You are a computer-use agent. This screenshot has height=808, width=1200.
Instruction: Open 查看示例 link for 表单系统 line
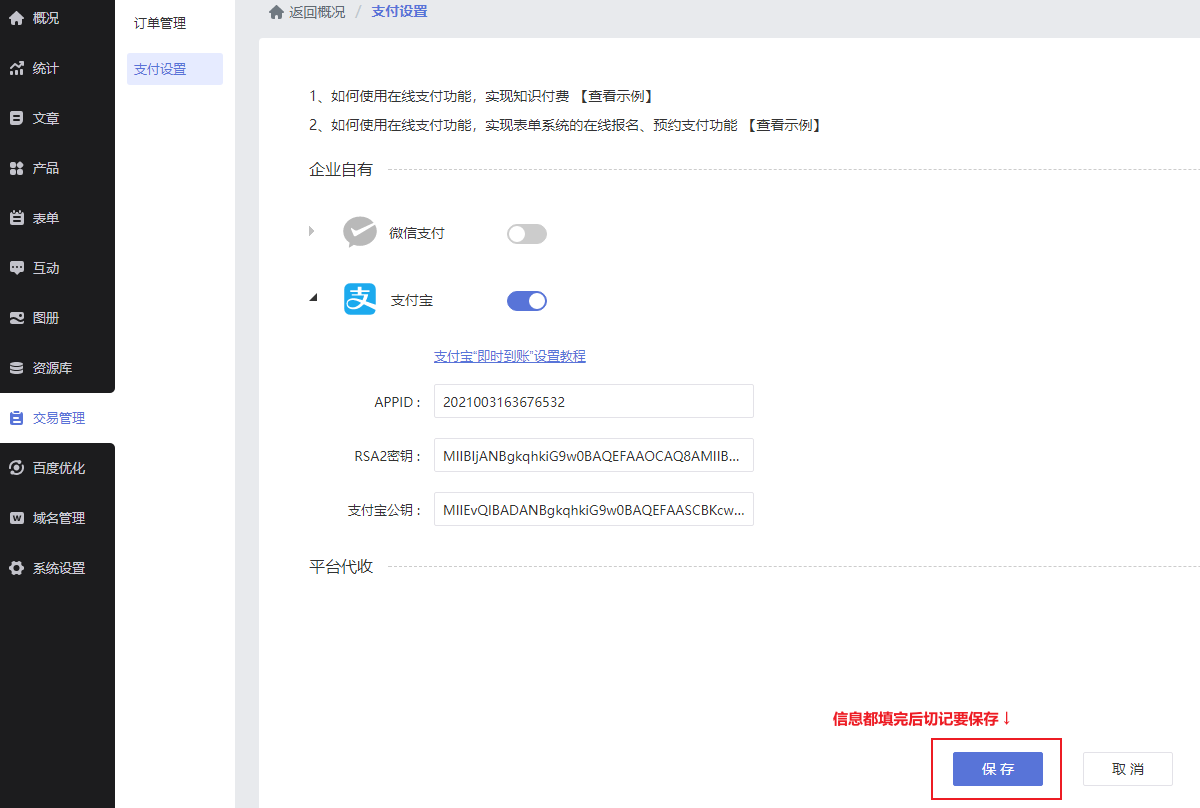pos(785,126)
